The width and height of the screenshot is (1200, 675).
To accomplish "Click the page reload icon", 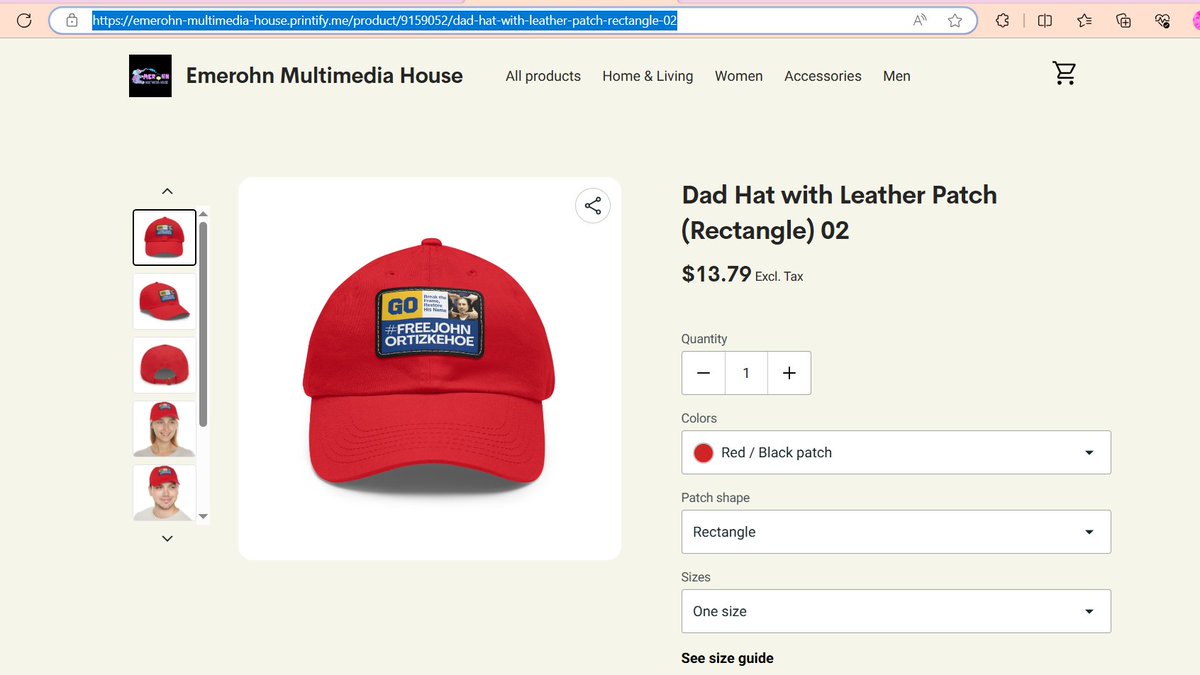I will click(24, 20).
